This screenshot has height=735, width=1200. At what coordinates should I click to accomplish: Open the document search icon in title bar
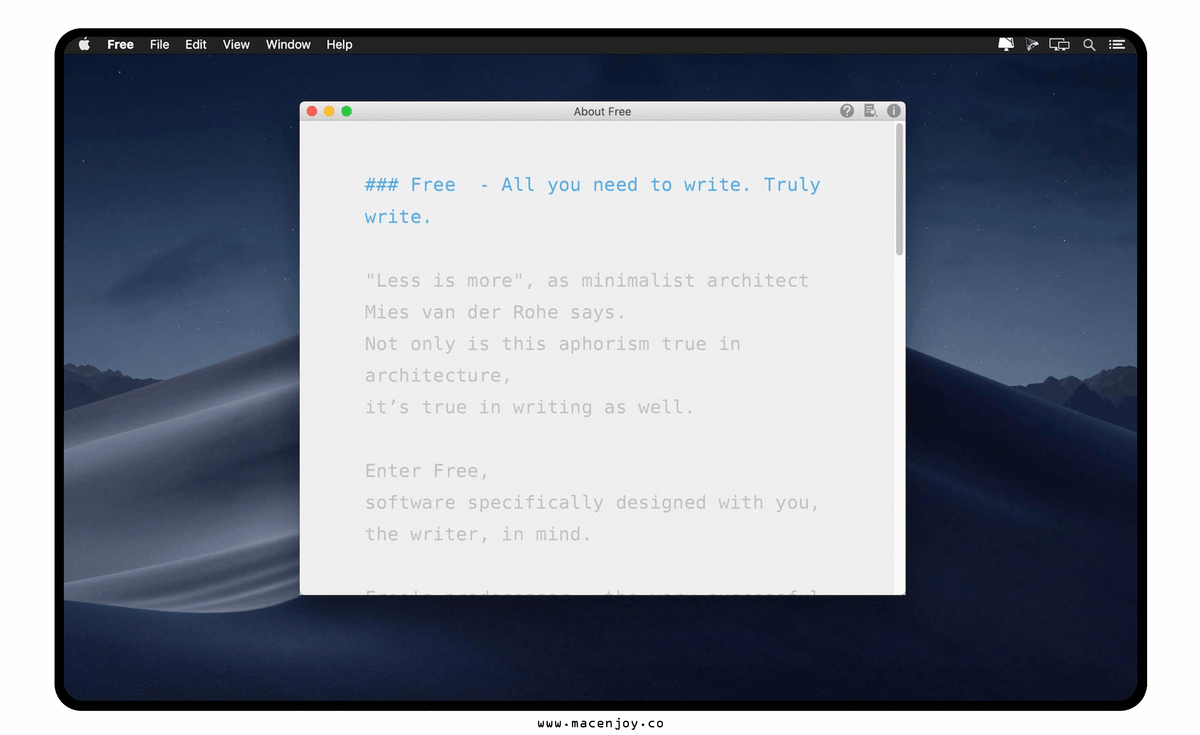tap(871, 111)
